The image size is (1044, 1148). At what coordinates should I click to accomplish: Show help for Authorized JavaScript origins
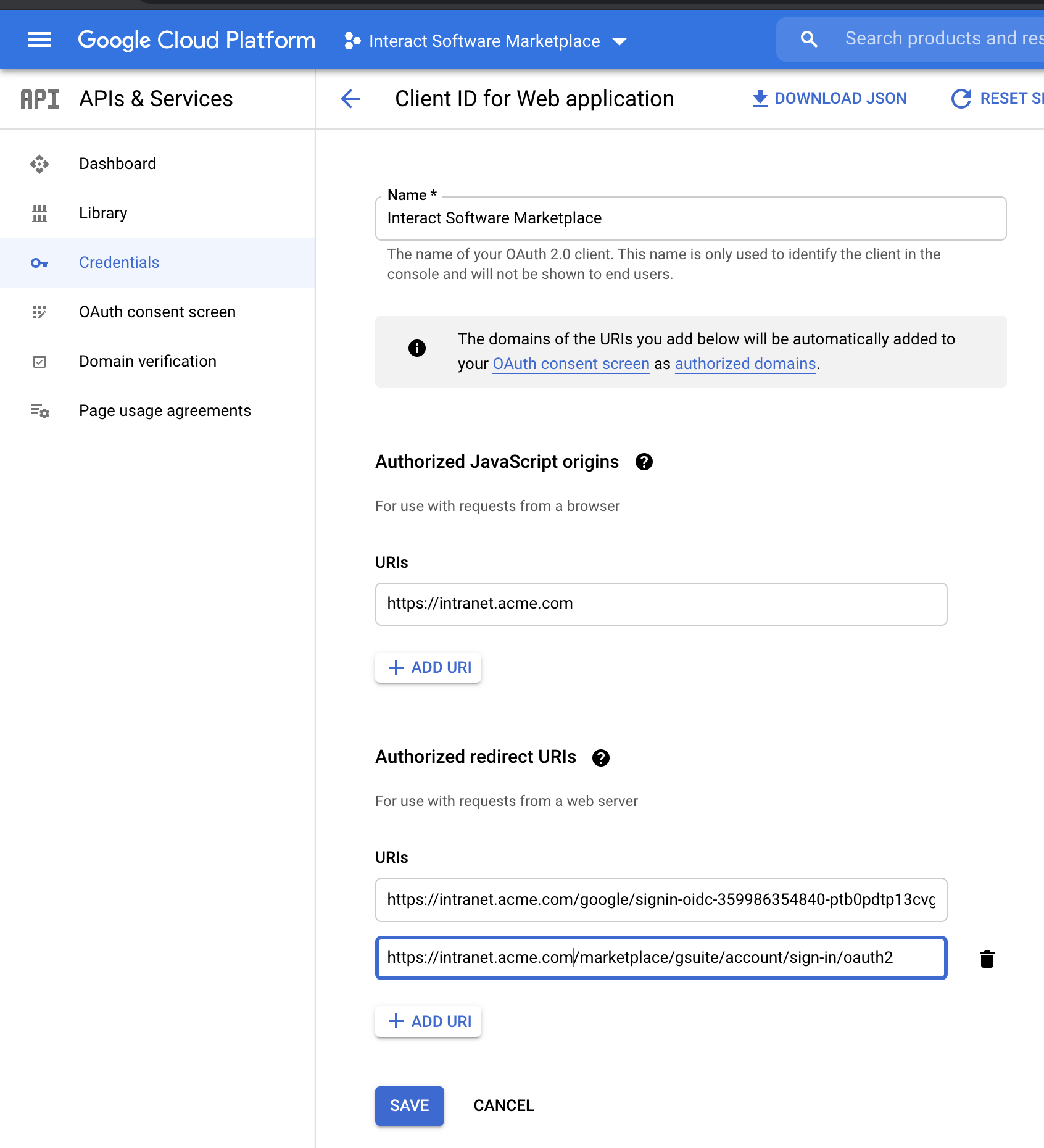(644, 462)
